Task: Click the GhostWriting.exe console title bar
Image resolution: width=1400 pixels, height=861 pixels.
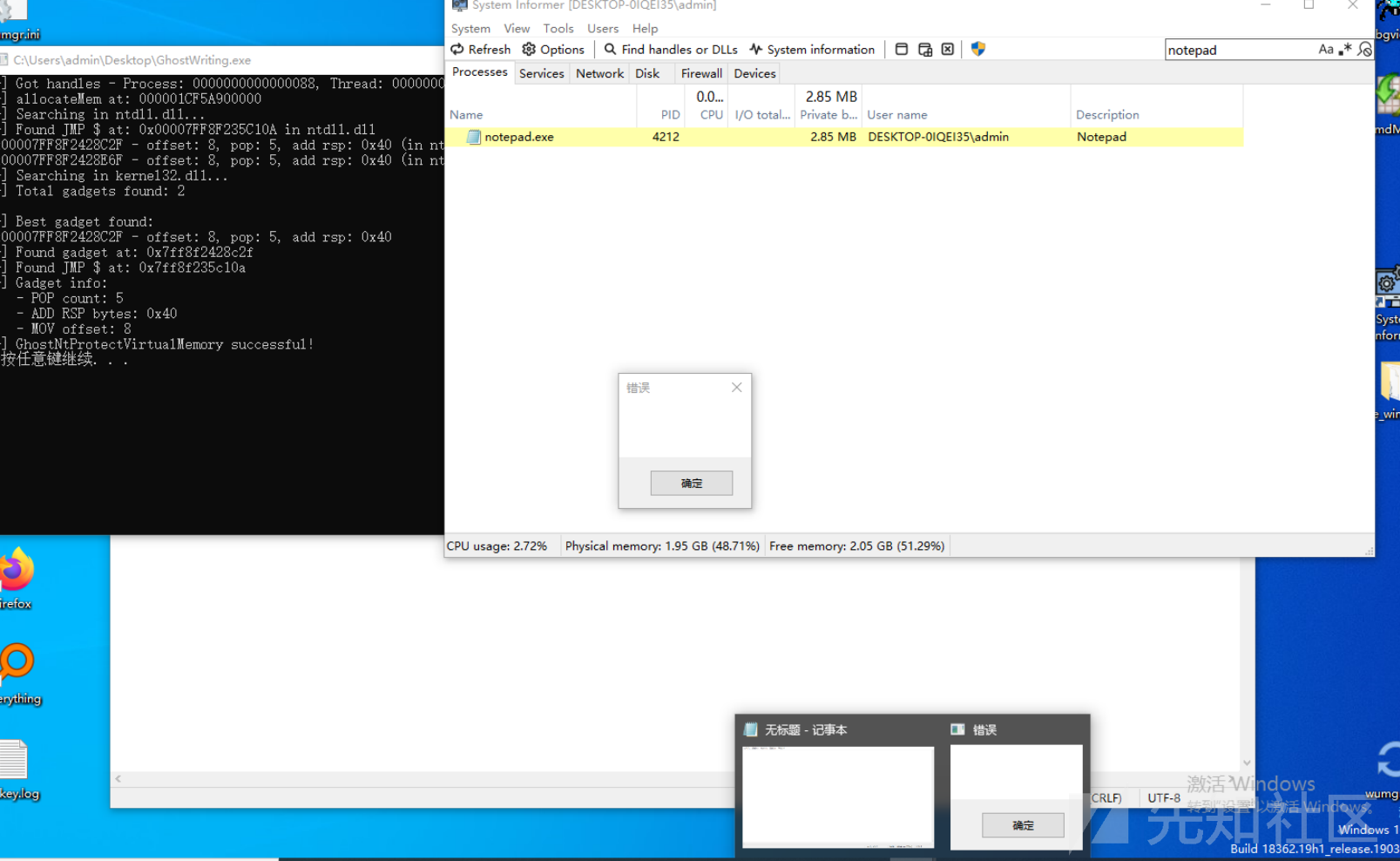Action: pyautogui.click(x=222, y=60)
